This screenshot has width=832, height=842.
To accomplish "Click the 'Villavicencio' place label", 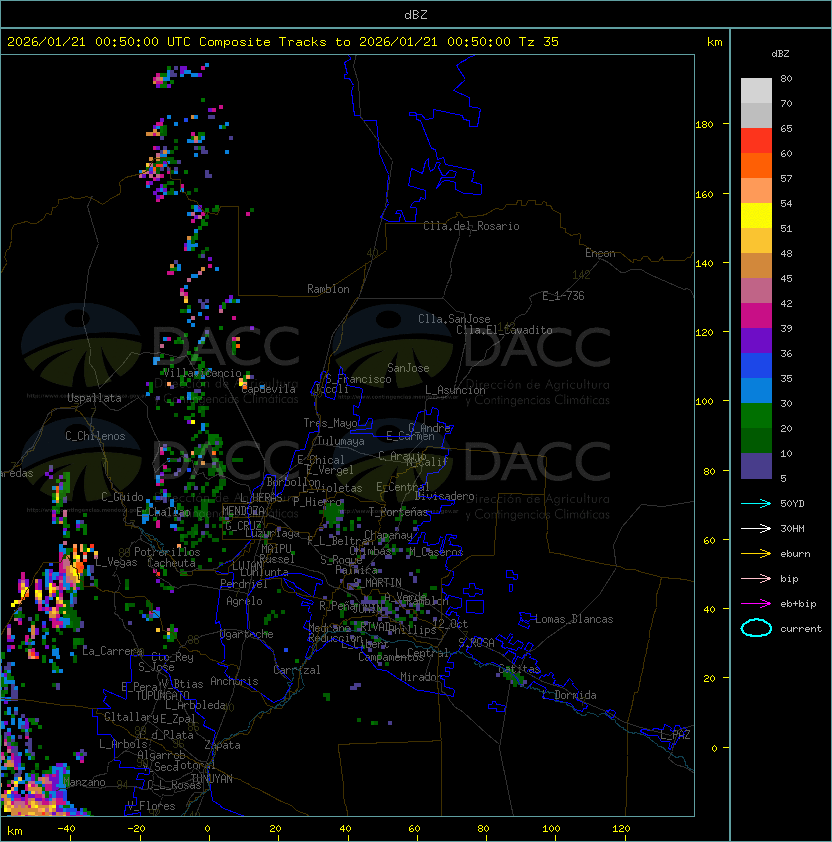I will pyautogui.click(x=202, y=373).
